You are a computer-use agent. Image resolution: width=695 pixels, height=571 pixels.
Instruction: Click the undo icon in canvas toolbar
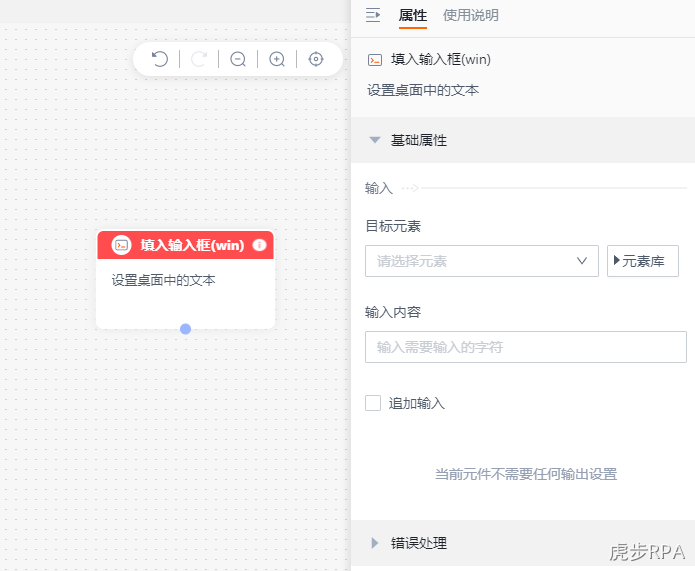160,59
